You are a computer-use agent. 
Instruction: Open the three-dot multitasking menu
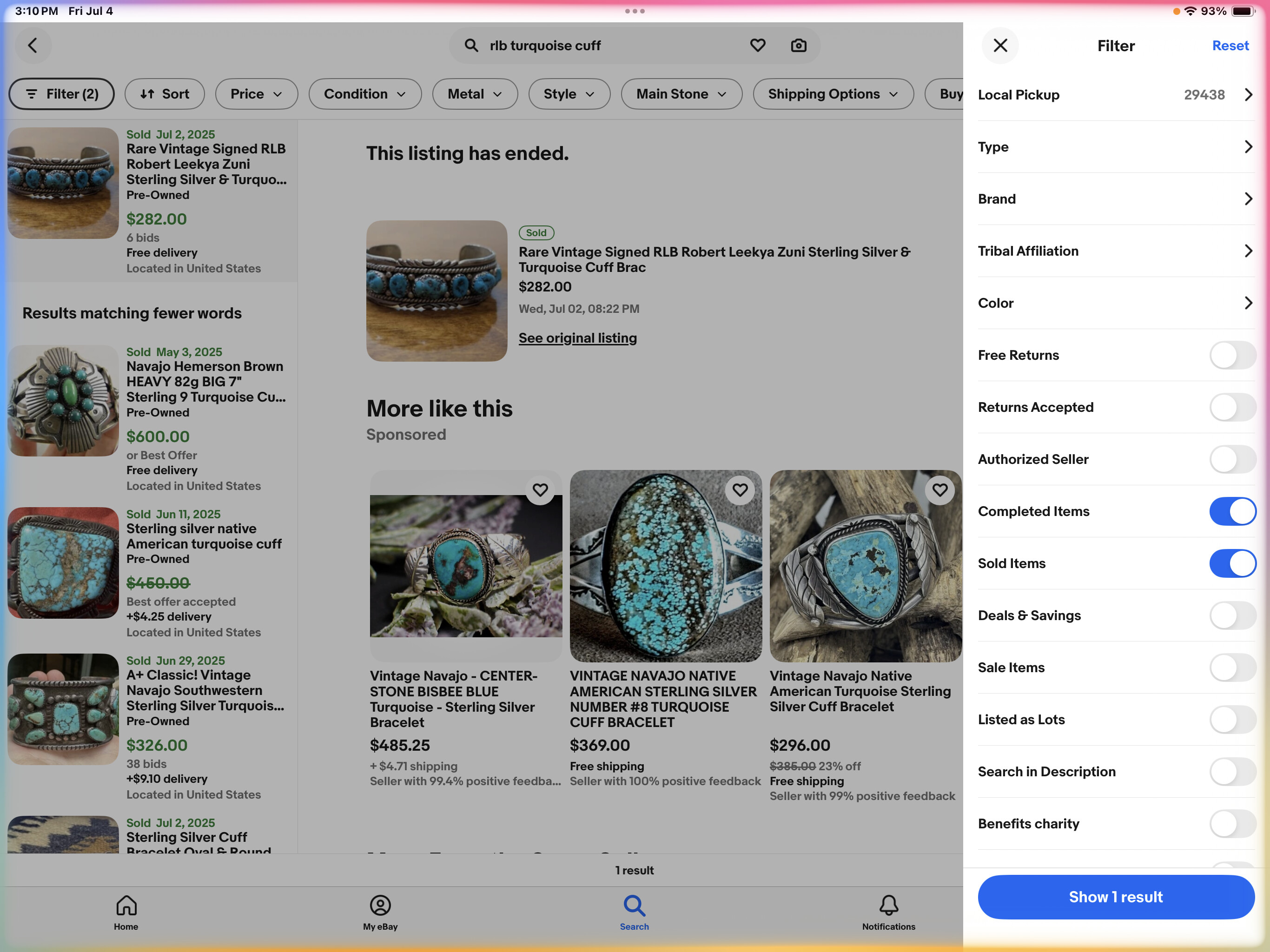point(635,11)
